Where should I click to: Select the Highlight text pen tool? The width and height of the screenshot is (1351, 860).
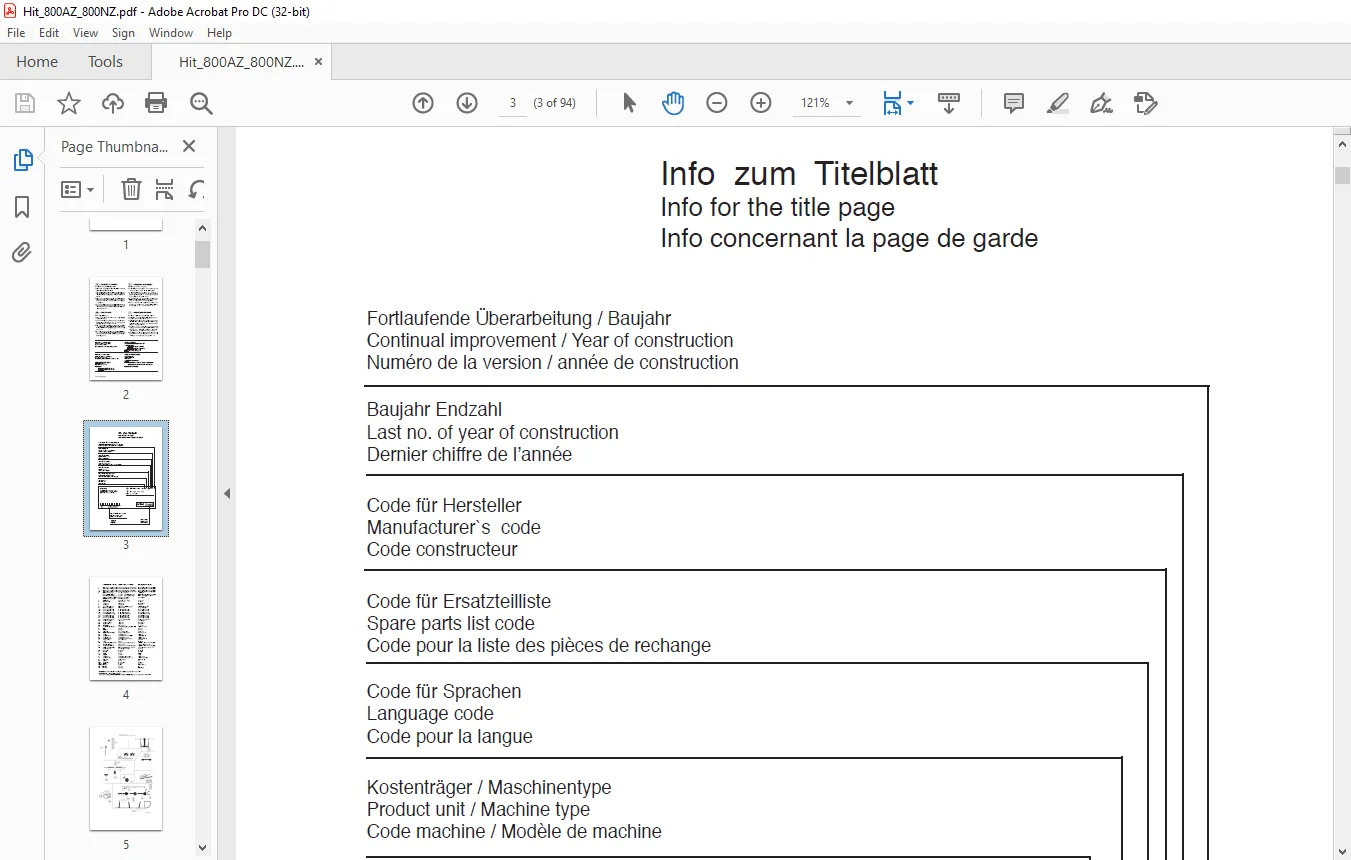tap(1058, 103)
